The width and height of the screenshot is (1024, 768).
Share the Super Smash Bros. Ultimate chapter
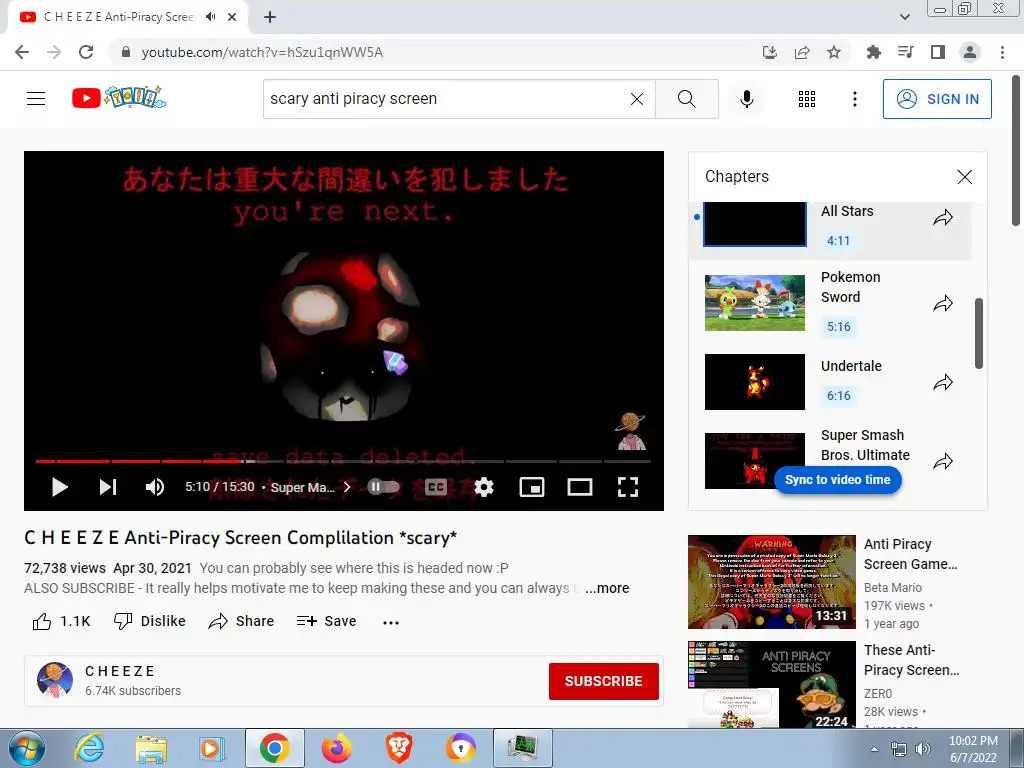pos(943,462)
